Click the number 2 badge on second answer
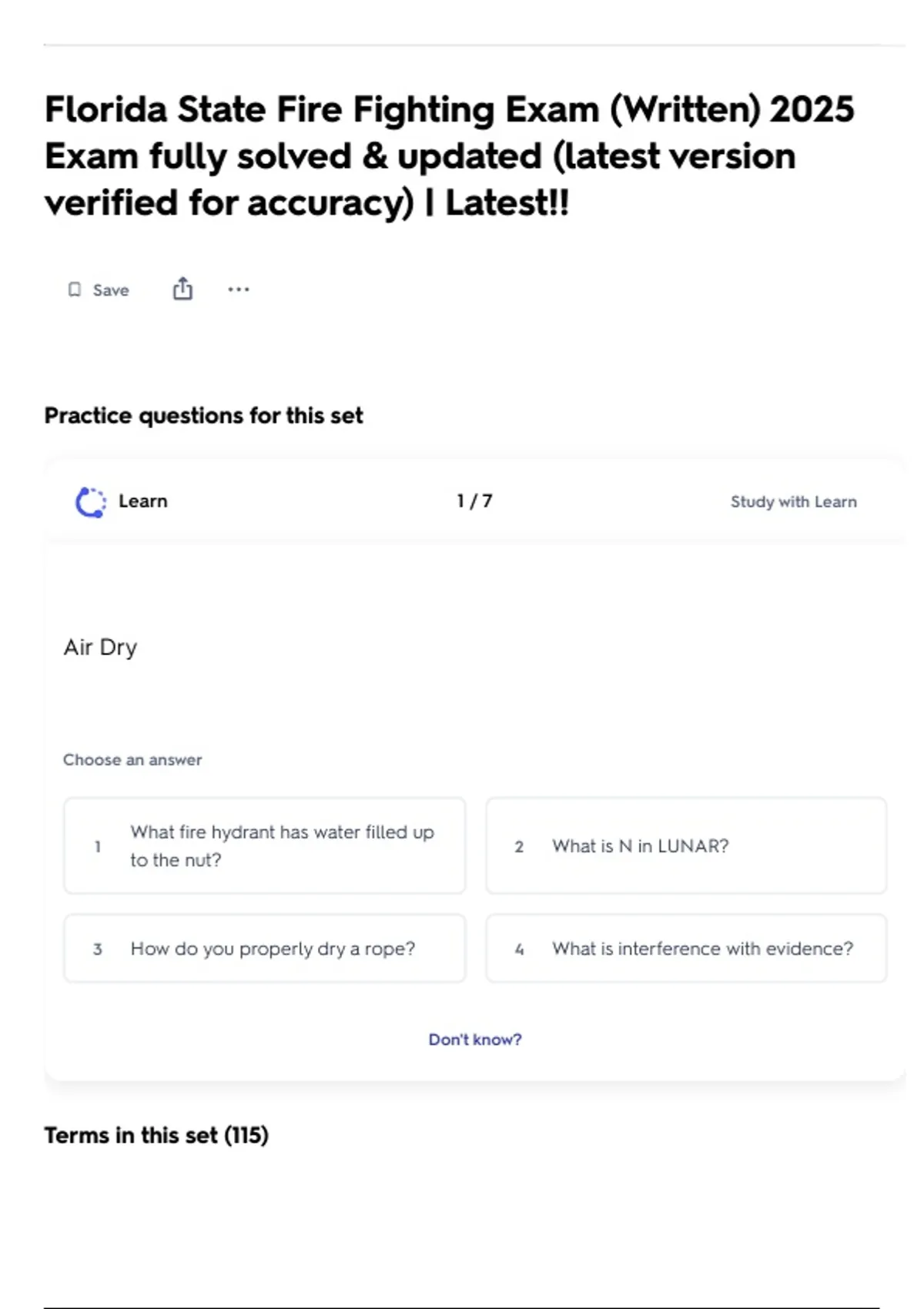 click(x=519, y=846)
